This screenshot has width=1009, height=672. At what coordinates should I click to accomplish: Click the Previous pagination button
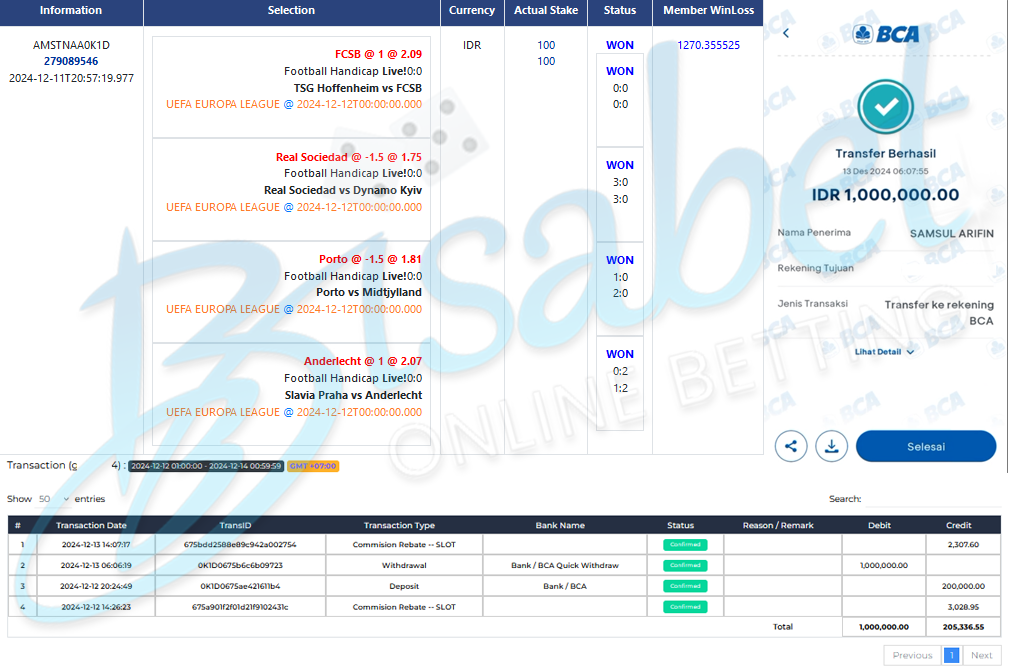pos(912,655)
